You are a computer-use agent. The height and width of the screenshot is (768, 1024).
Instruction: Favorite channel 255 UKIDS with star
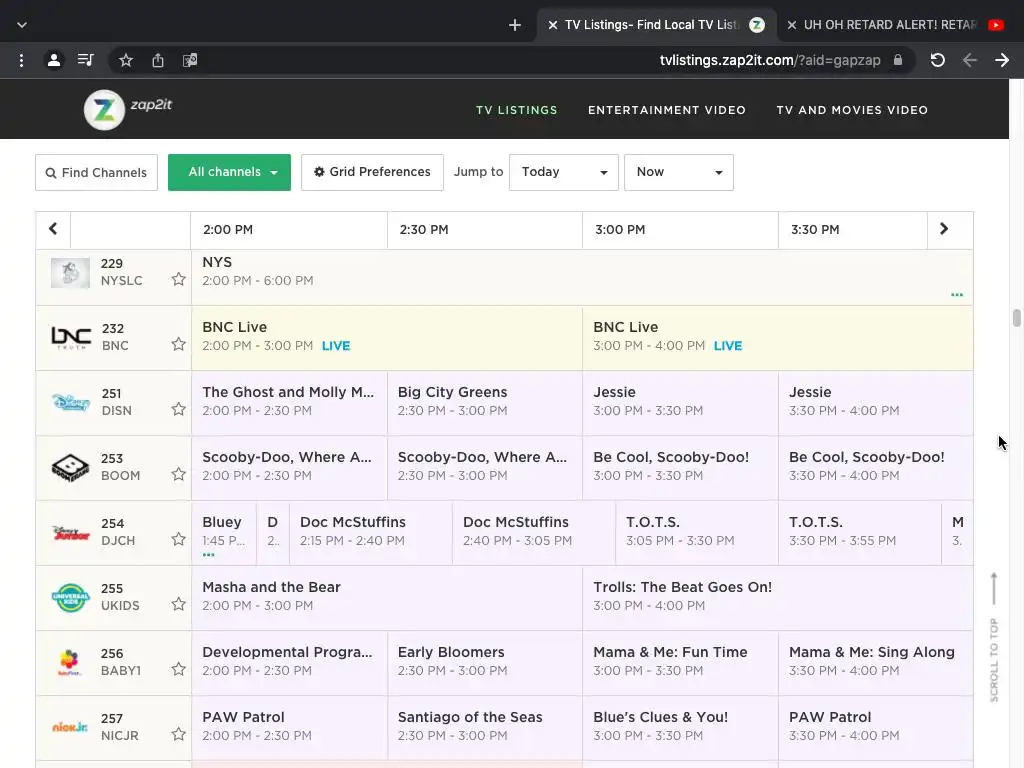pos(178,604)
